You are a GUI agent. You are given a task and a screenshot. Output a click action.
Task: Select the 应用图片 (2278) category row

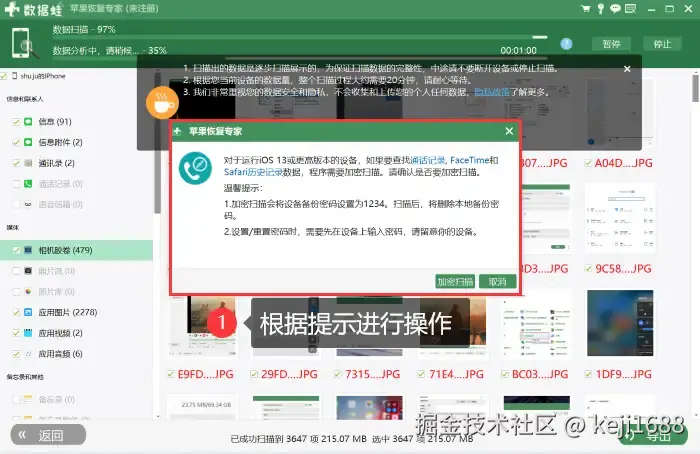(76, 312)
